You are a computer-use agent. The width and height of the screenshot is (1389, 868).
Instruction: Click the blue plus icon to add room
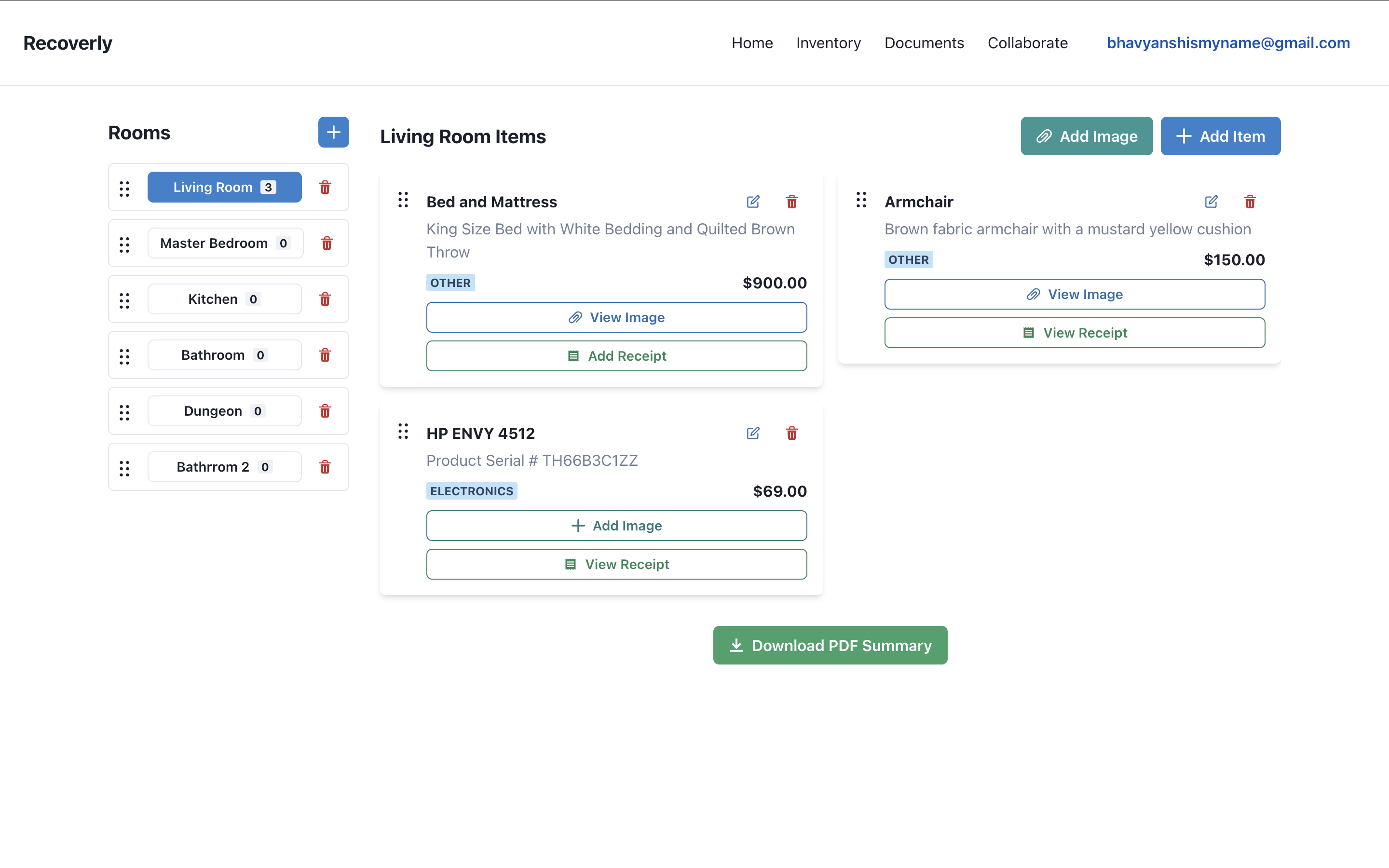[x=333, y=132]
